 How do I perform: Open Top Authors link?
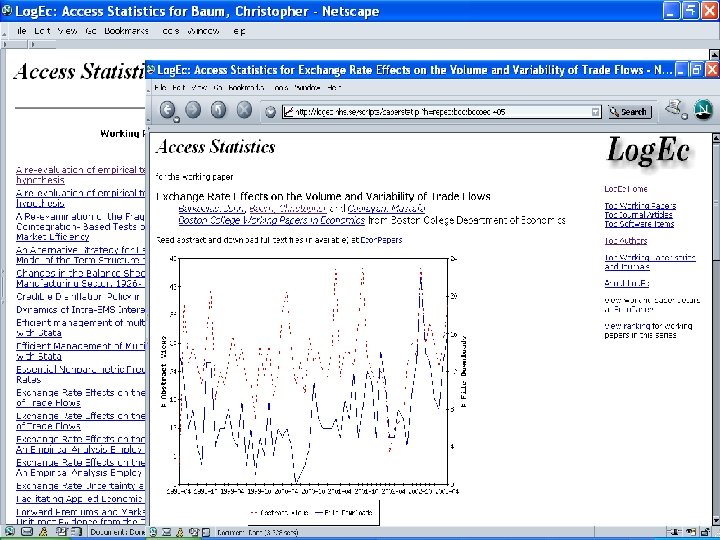(626, 241)
